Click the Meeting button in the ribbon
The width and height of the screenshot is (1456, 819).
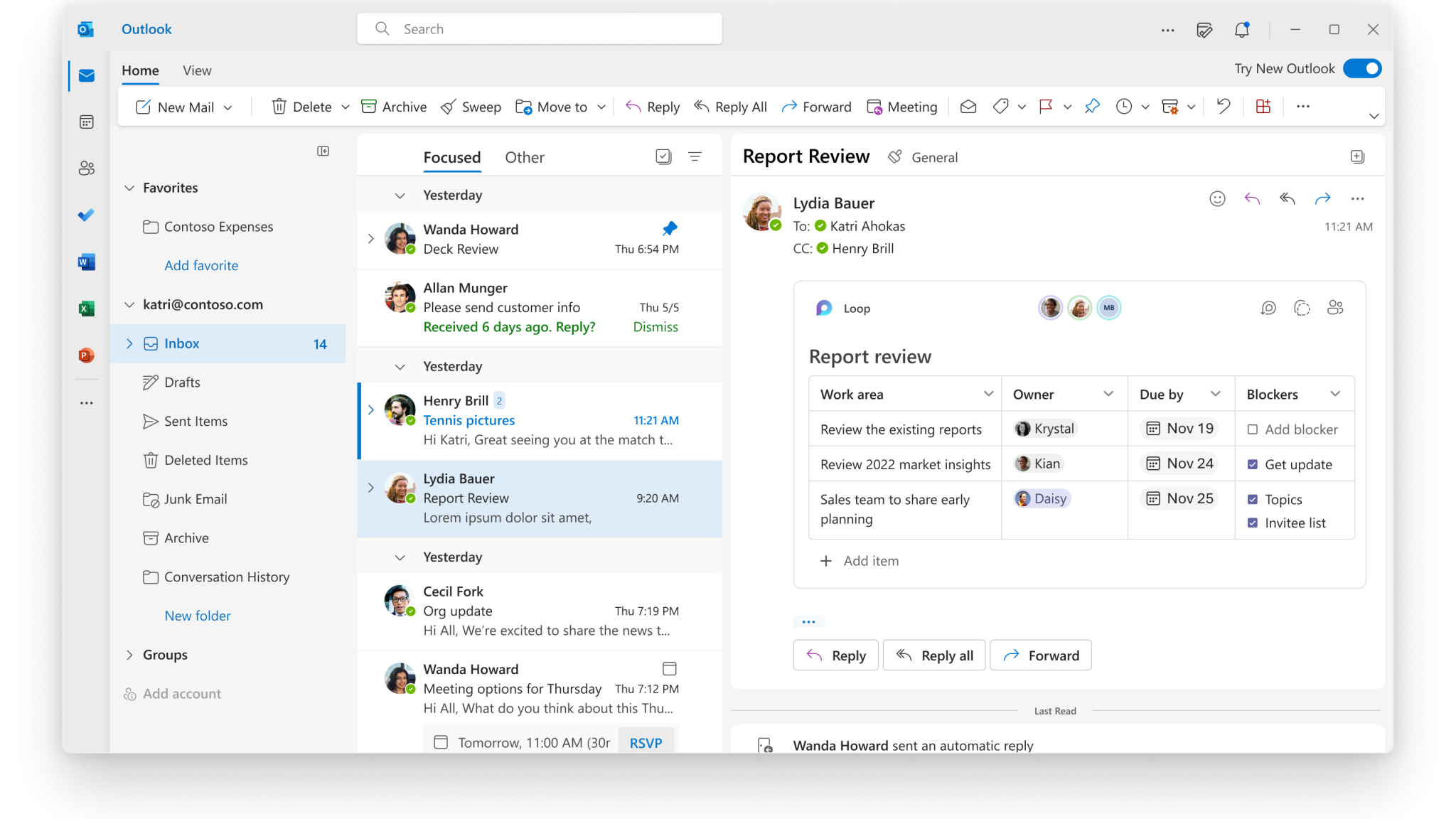(902, 107)
